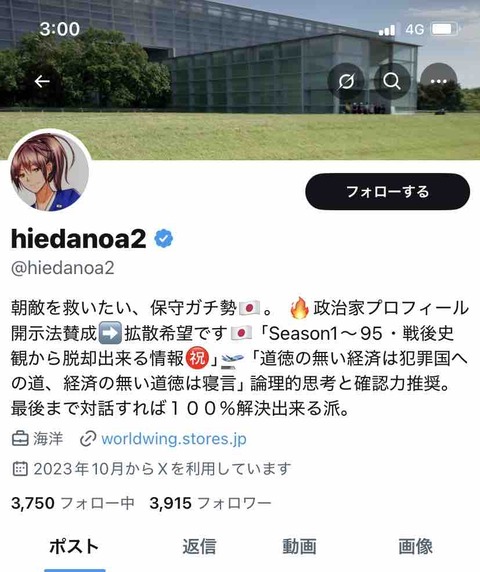Tap the calendar join-date icon

pos(20,469)
